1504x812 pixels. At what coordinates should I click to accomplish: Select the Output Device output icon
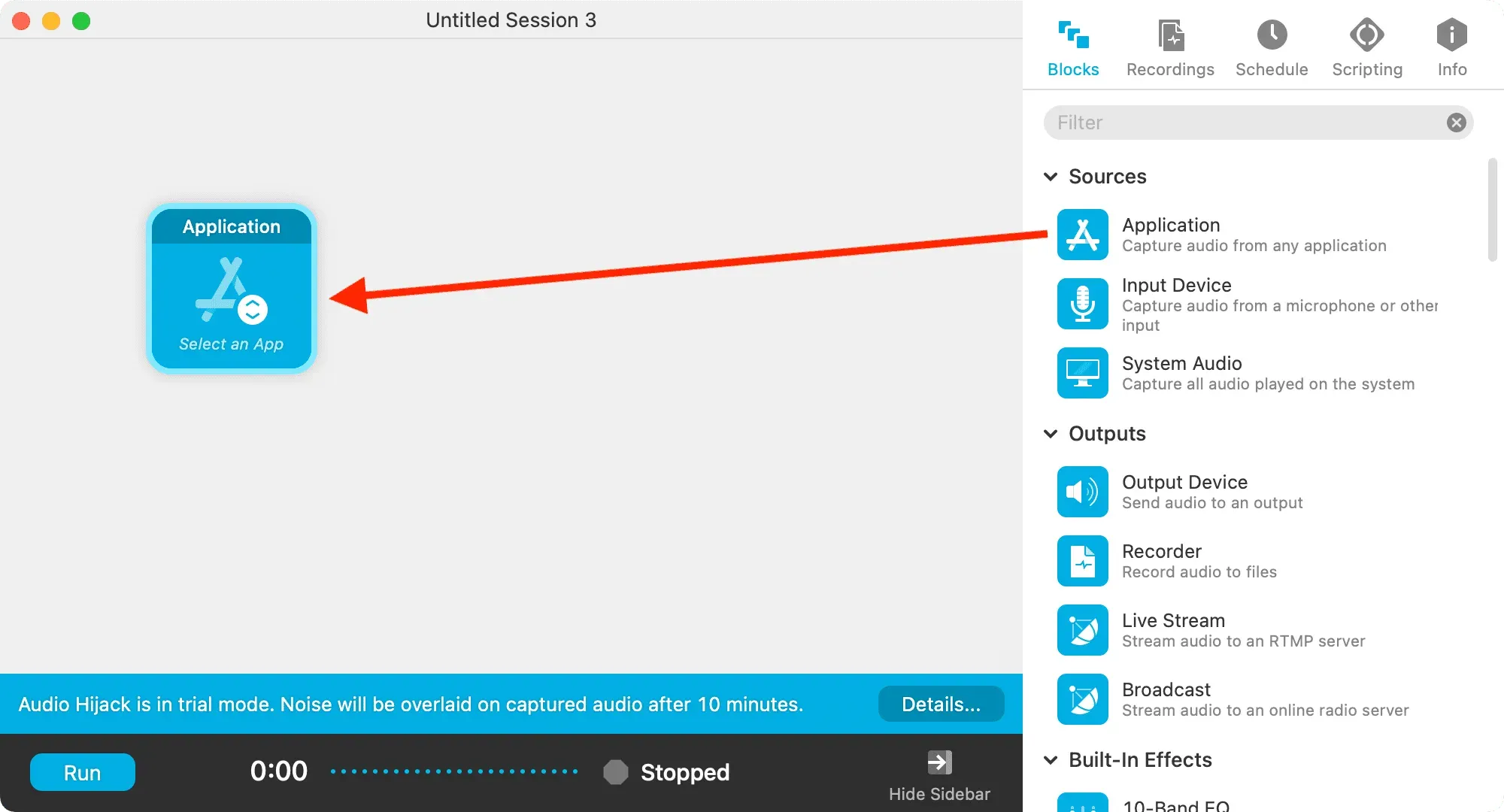pos(1082,492)
